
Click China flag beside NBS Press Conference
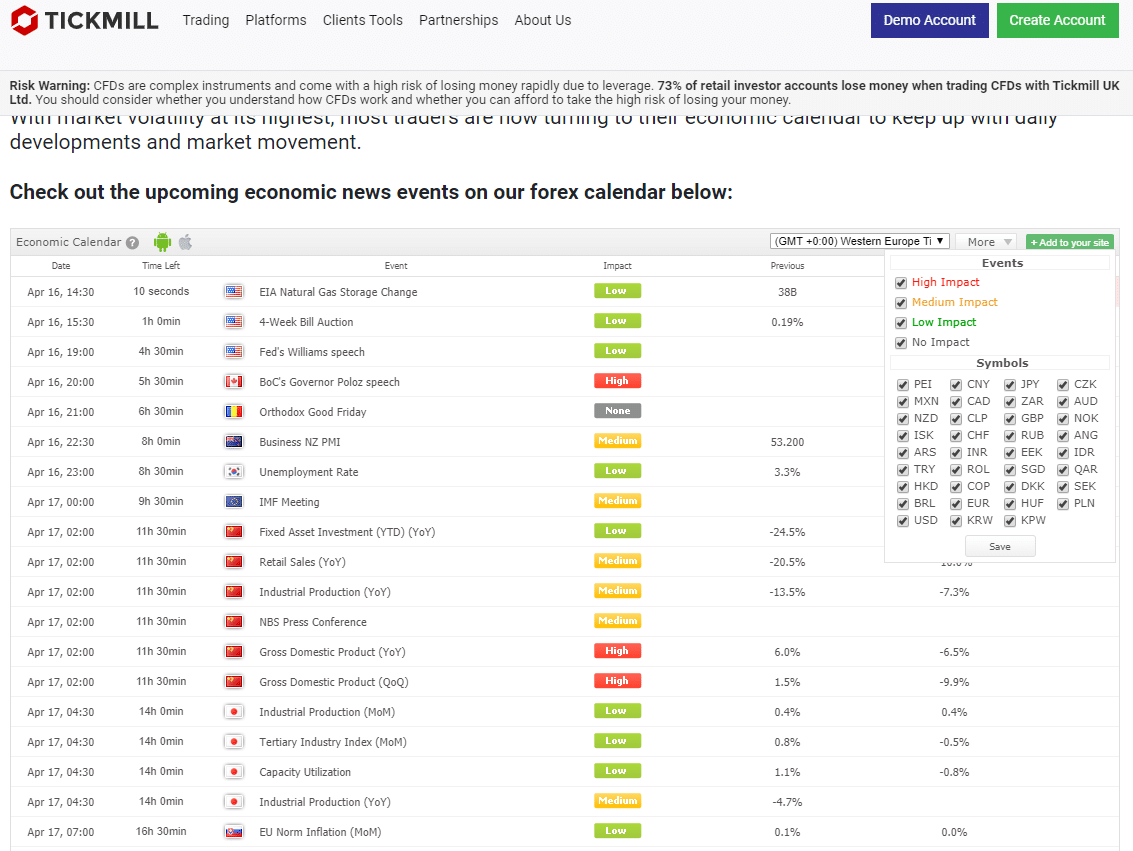click(233, 621)
